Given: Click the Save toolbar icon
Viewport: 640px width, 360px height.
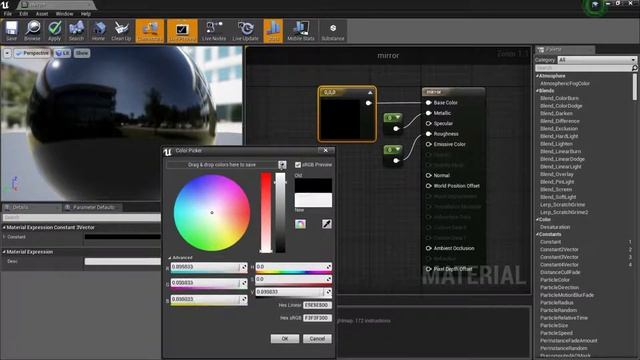Looking at the screenshot, I should (x=11, y=31).
